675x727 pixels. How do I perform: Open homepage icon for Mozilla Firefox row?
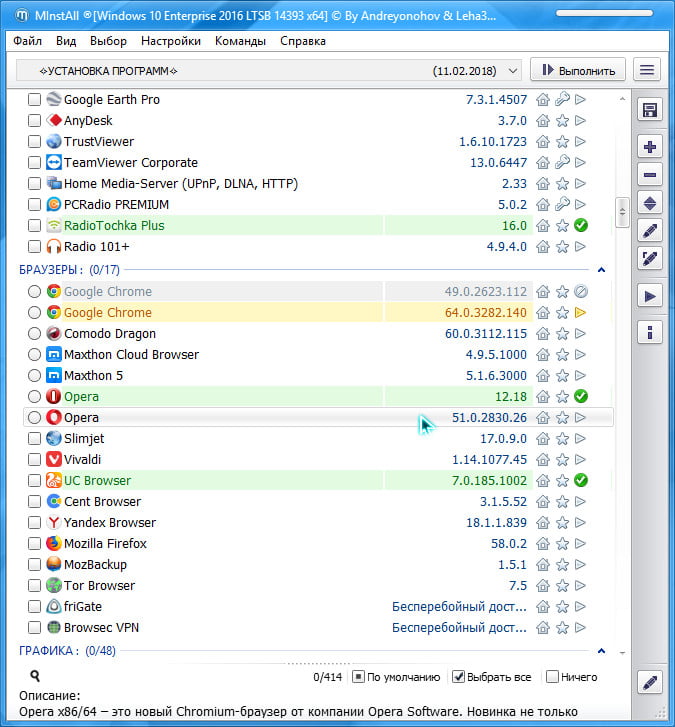[x=543, y=544]
